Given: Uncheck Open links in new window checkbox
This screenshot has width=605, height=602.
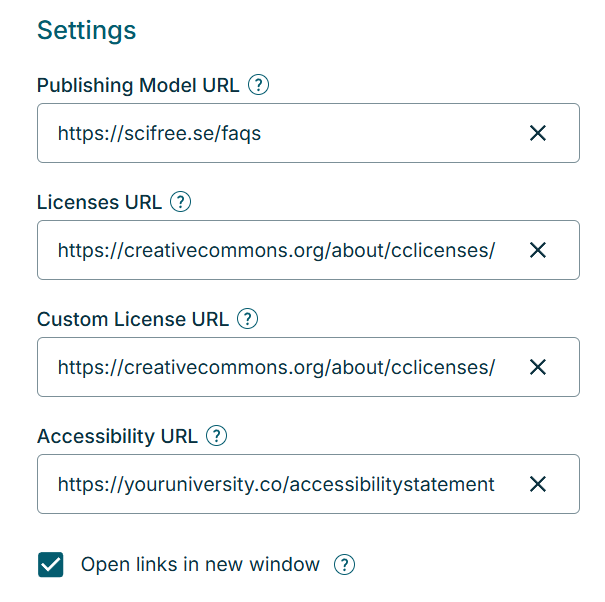Looking at the screenshot, I should 51,565.
